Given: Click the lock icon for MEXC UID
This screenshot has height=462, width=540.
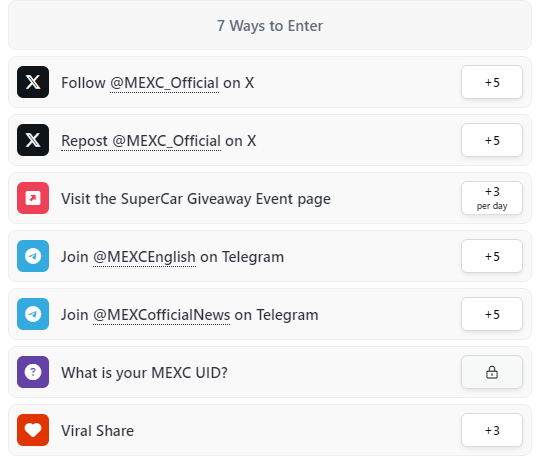Looking at the screenshot, I should [492, 372].
